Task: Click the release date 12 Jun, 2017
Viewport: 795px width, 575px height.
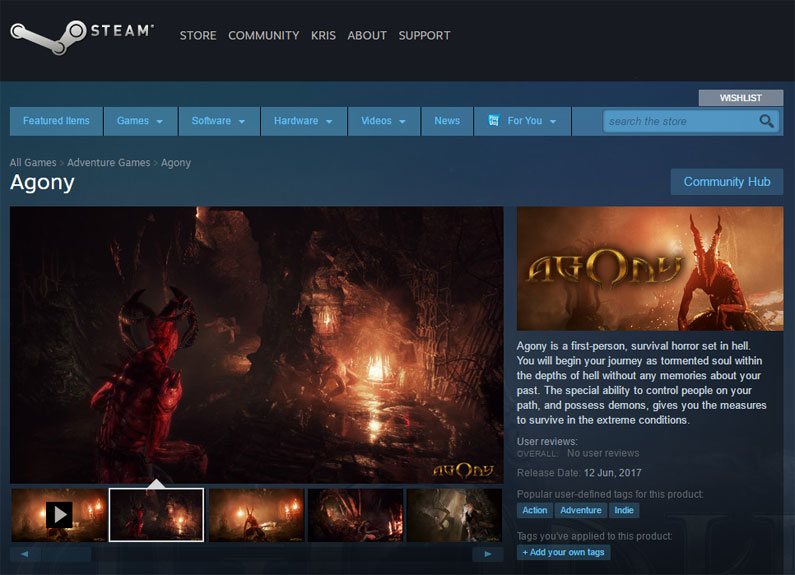Action: [x=612, y=473]
